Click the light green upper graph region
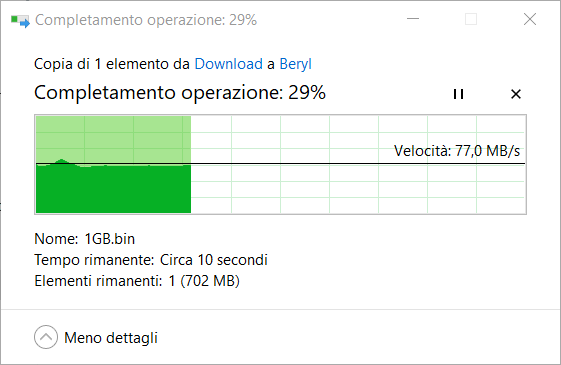The height and width of the screenshot is (365, 561). tap(113, 138)
